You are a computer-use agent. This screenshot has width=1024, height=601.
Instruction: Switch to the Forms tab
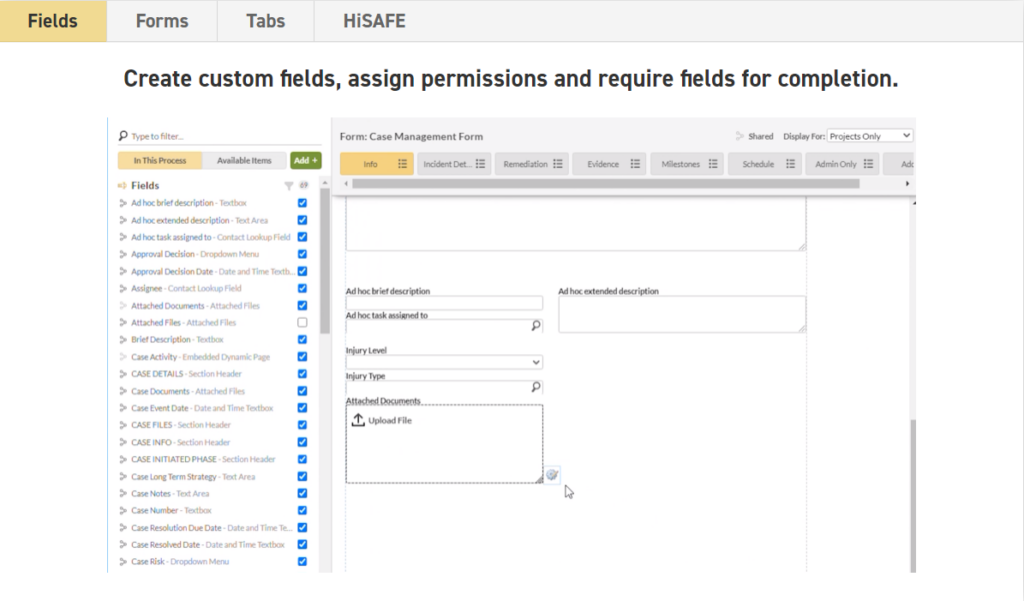click(161, 21)
